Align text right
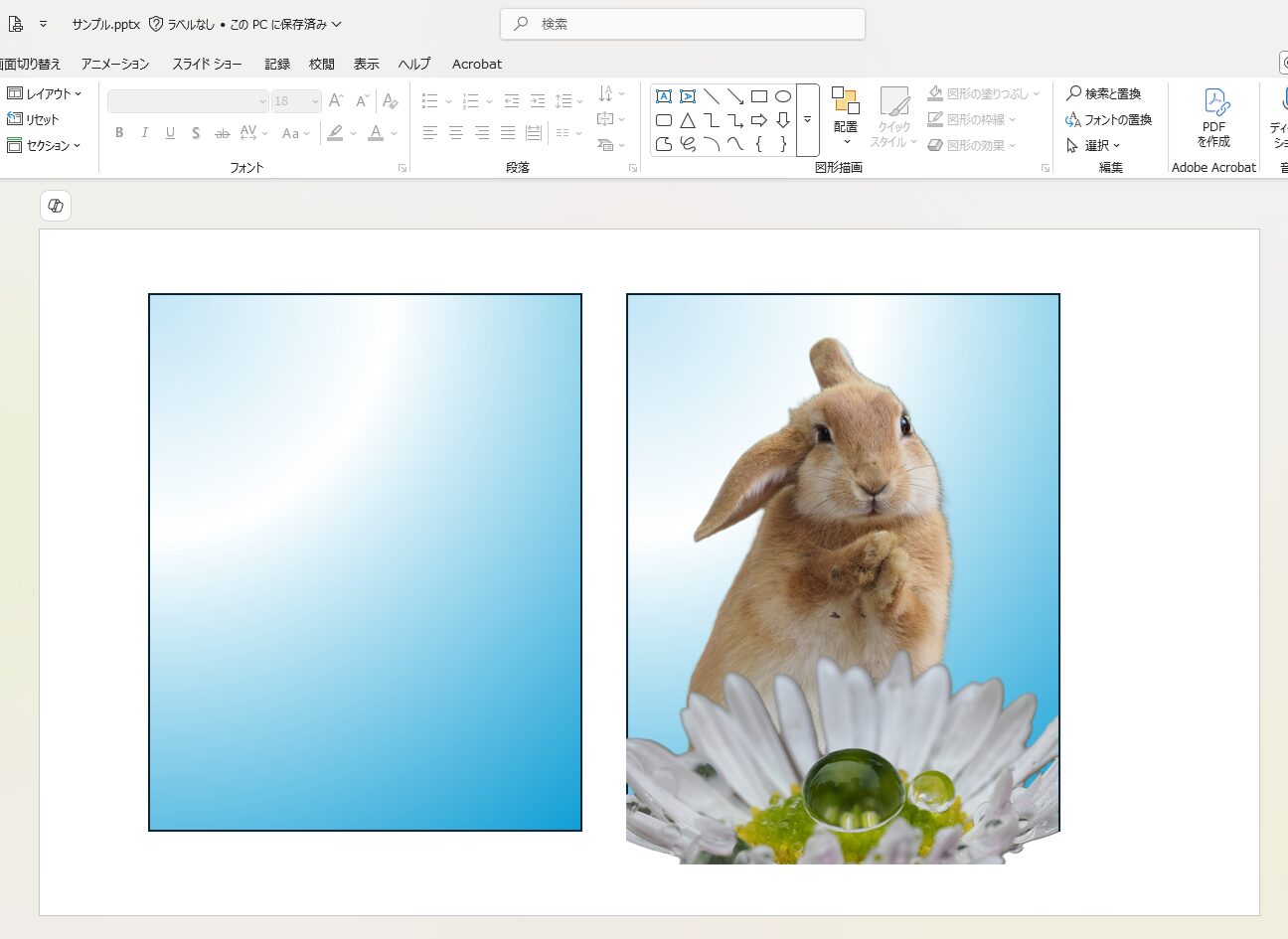 click(481, 133)
